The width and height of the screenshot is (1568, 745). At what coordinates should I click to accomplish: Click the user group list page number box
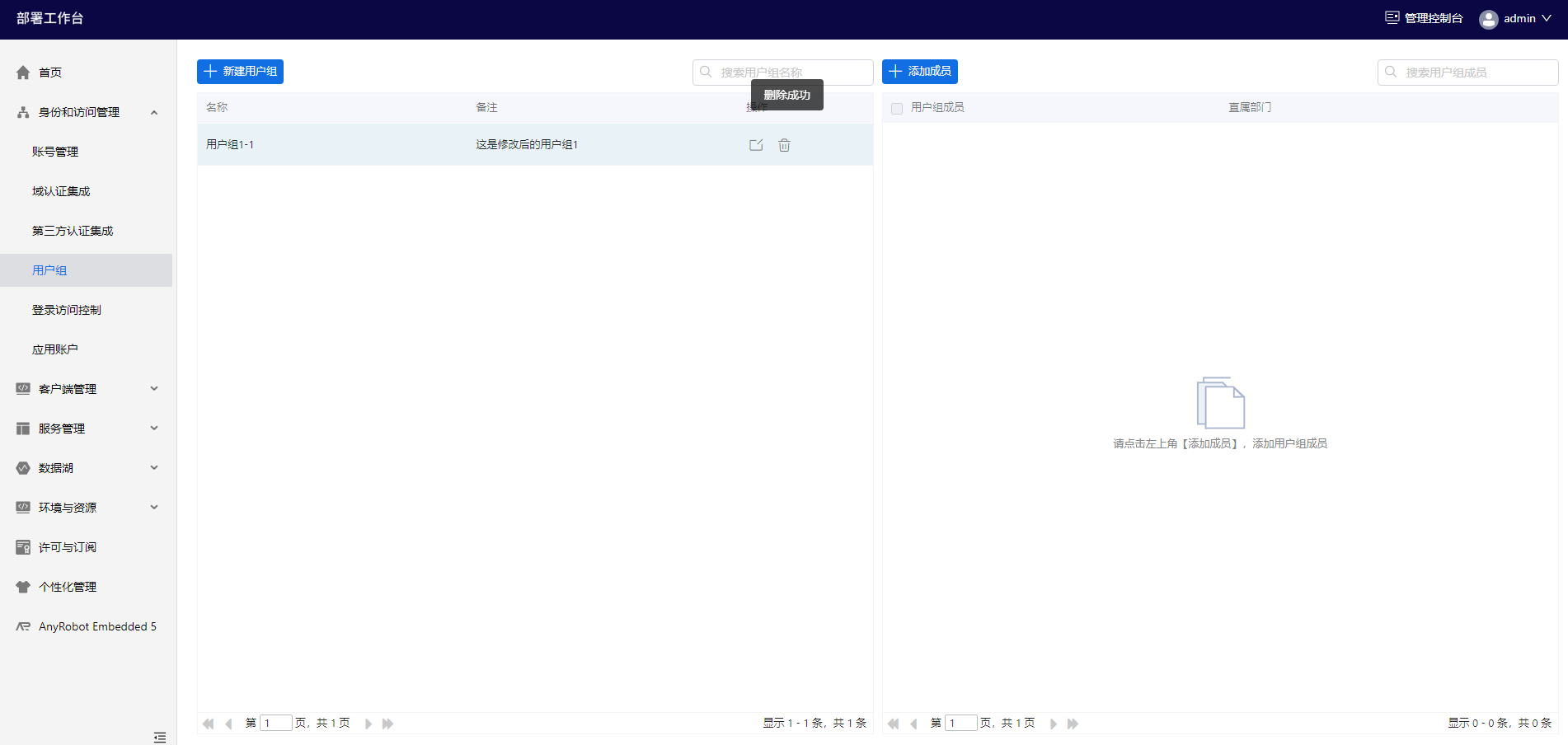tap(276, 724)
